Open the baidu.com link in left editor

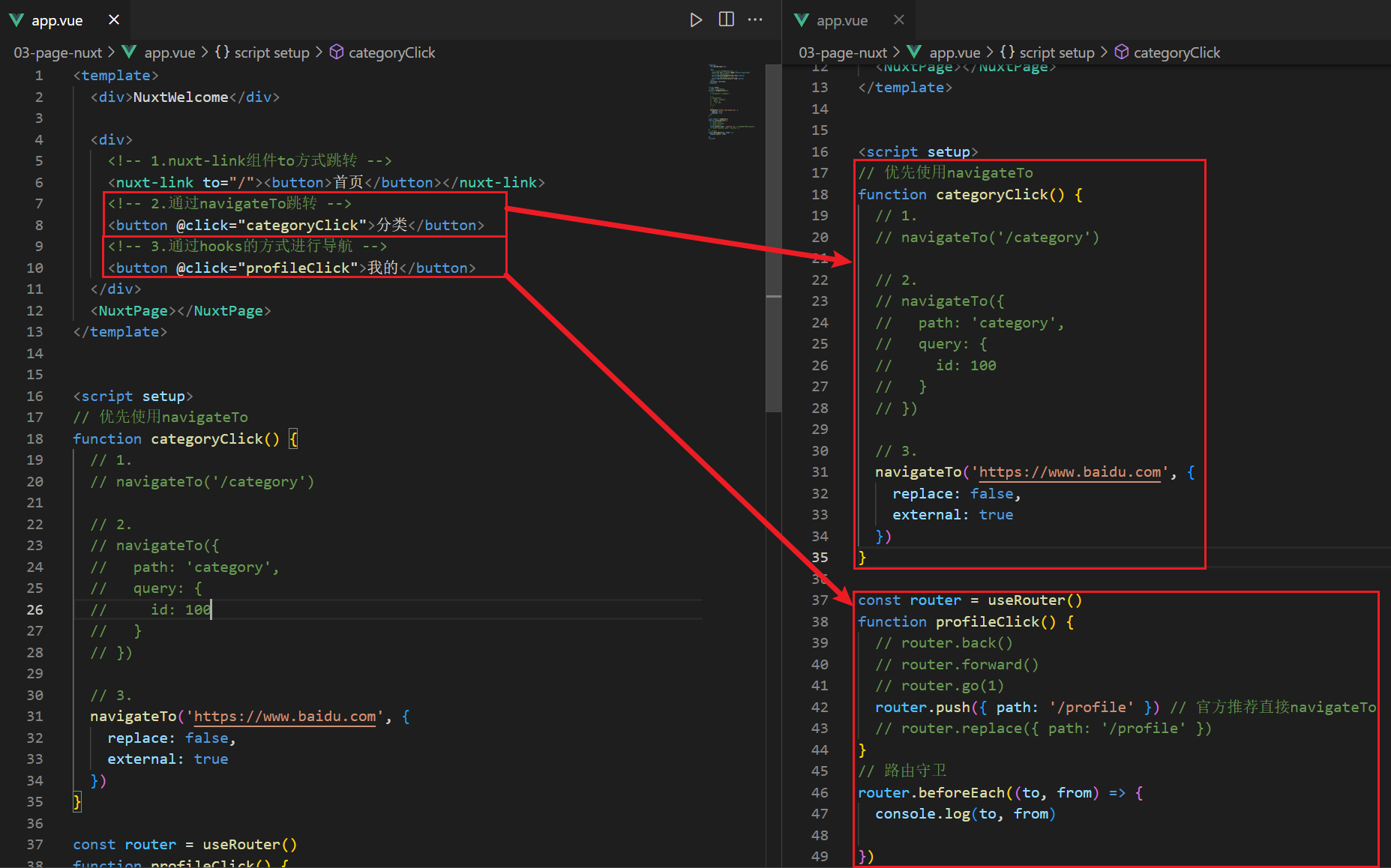click(285, 717)
